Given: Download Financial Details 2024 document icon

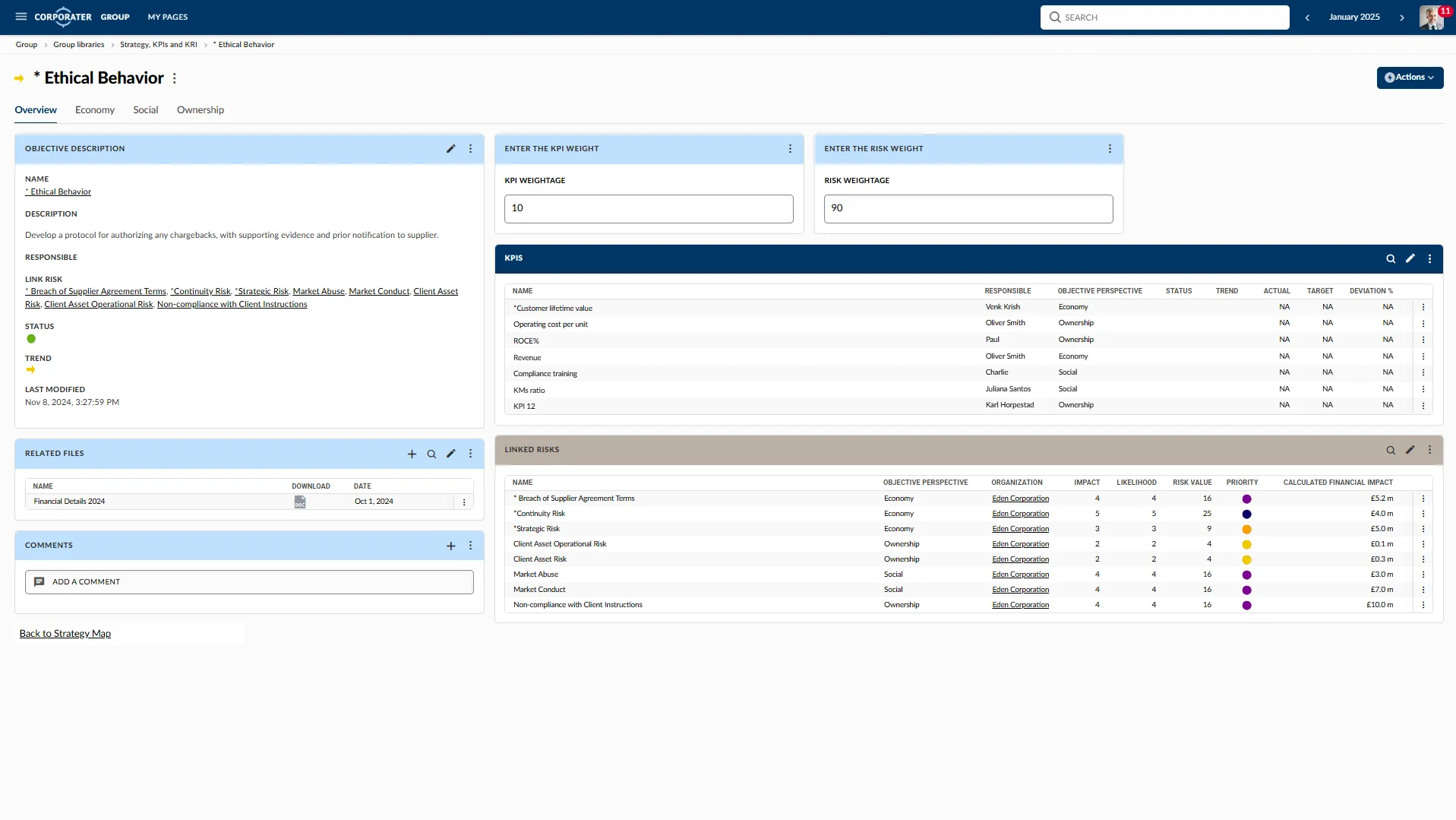Looking at the screenshot, I should click(300, 502).
